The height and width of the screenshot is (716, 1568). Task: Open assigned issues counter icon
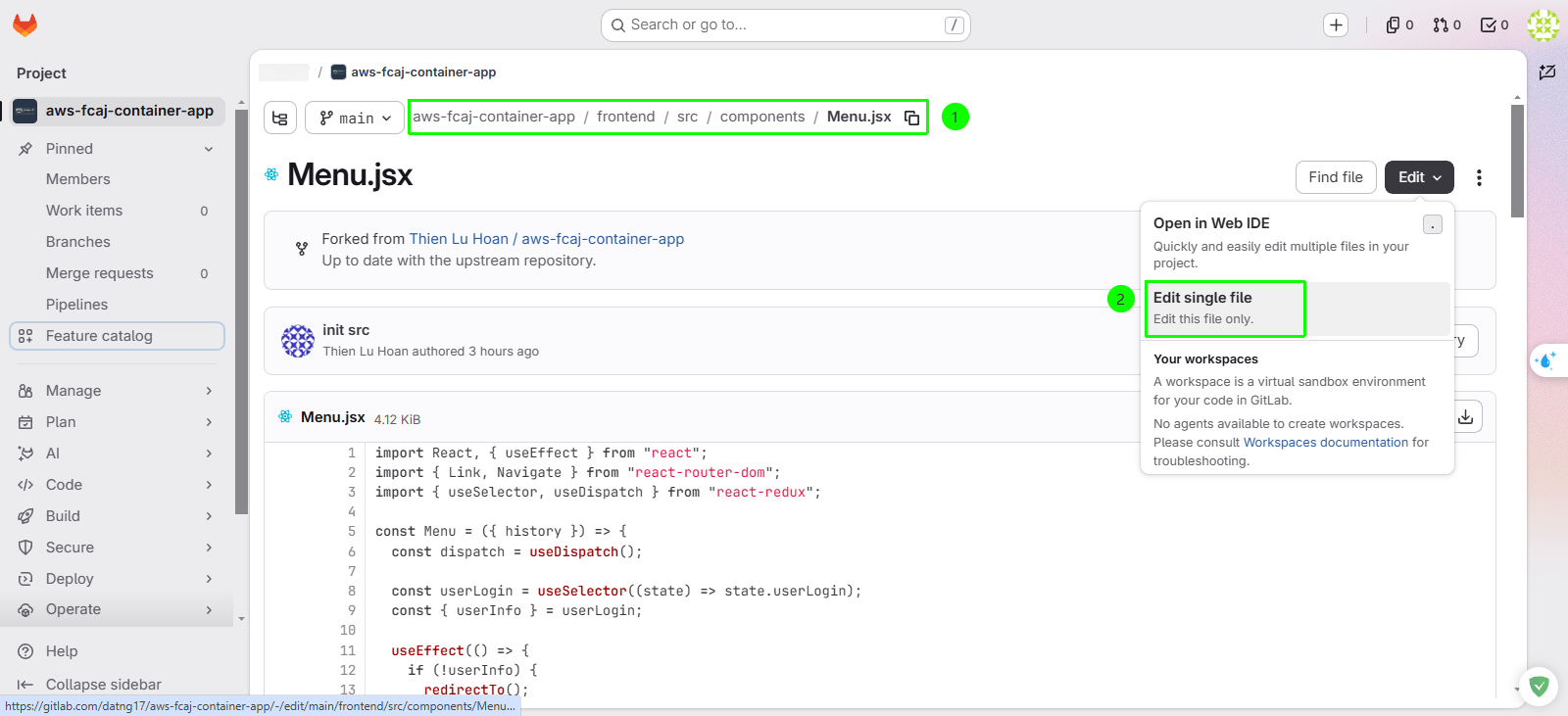pyautogui.click(x=1399, y=25)
